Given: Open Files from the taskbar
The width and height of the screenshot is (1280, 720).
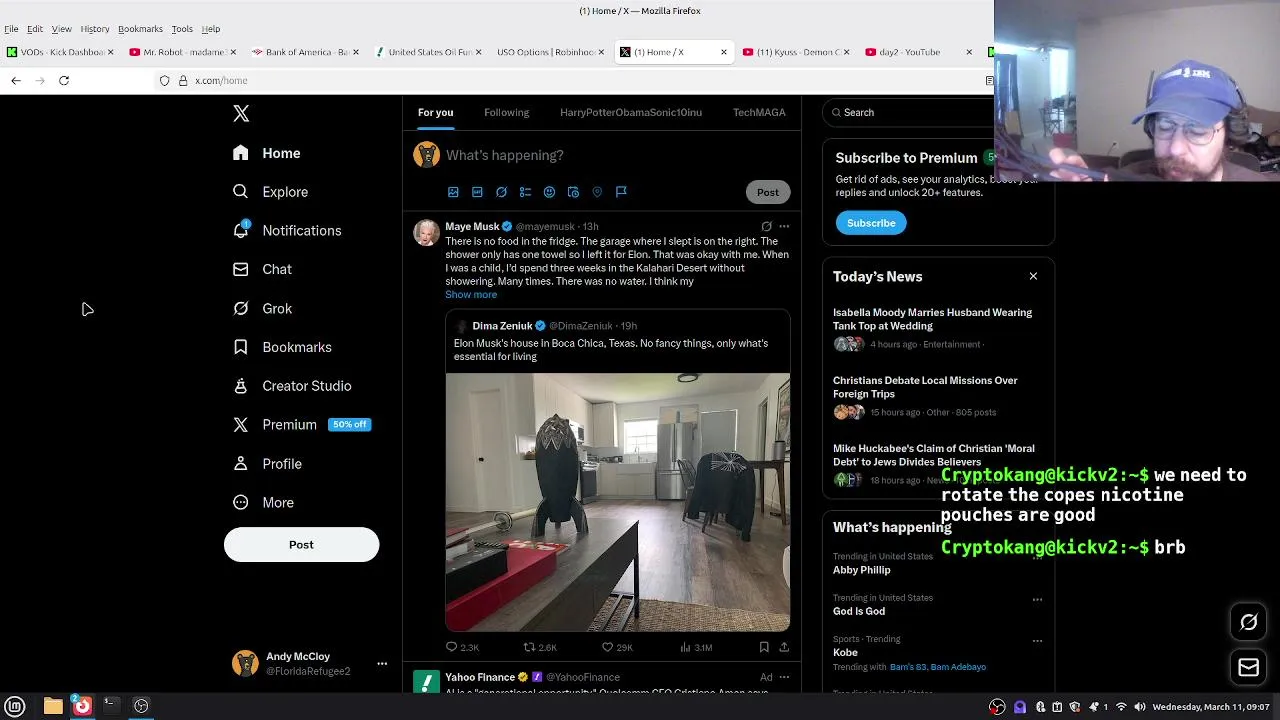Looking at the screenshot, I should coord(53,706).
